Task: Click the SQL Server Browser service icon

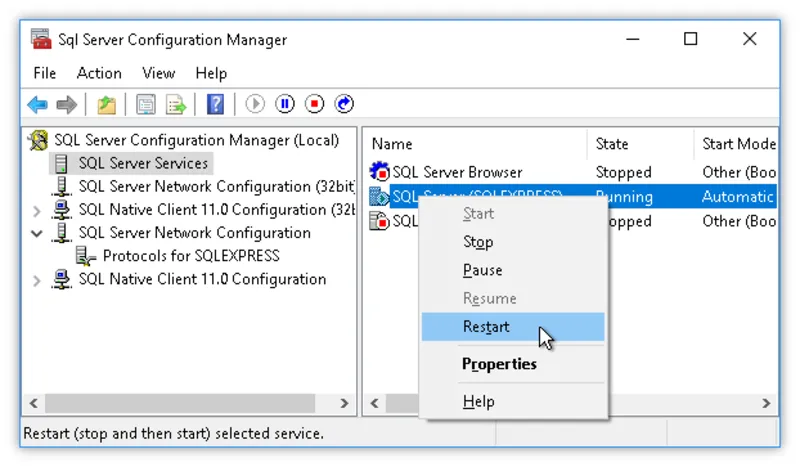Action: point(379,172)
